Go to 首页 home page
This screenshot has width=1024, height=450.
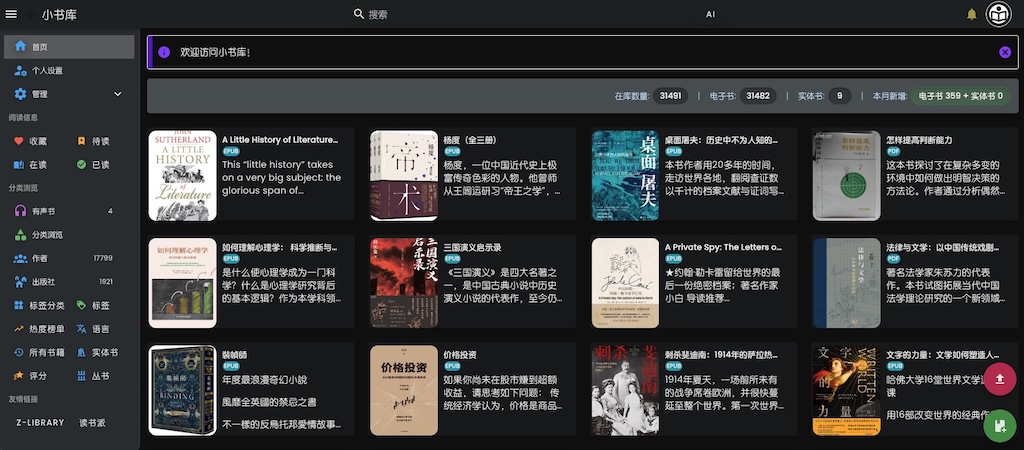tap(69, 47)
